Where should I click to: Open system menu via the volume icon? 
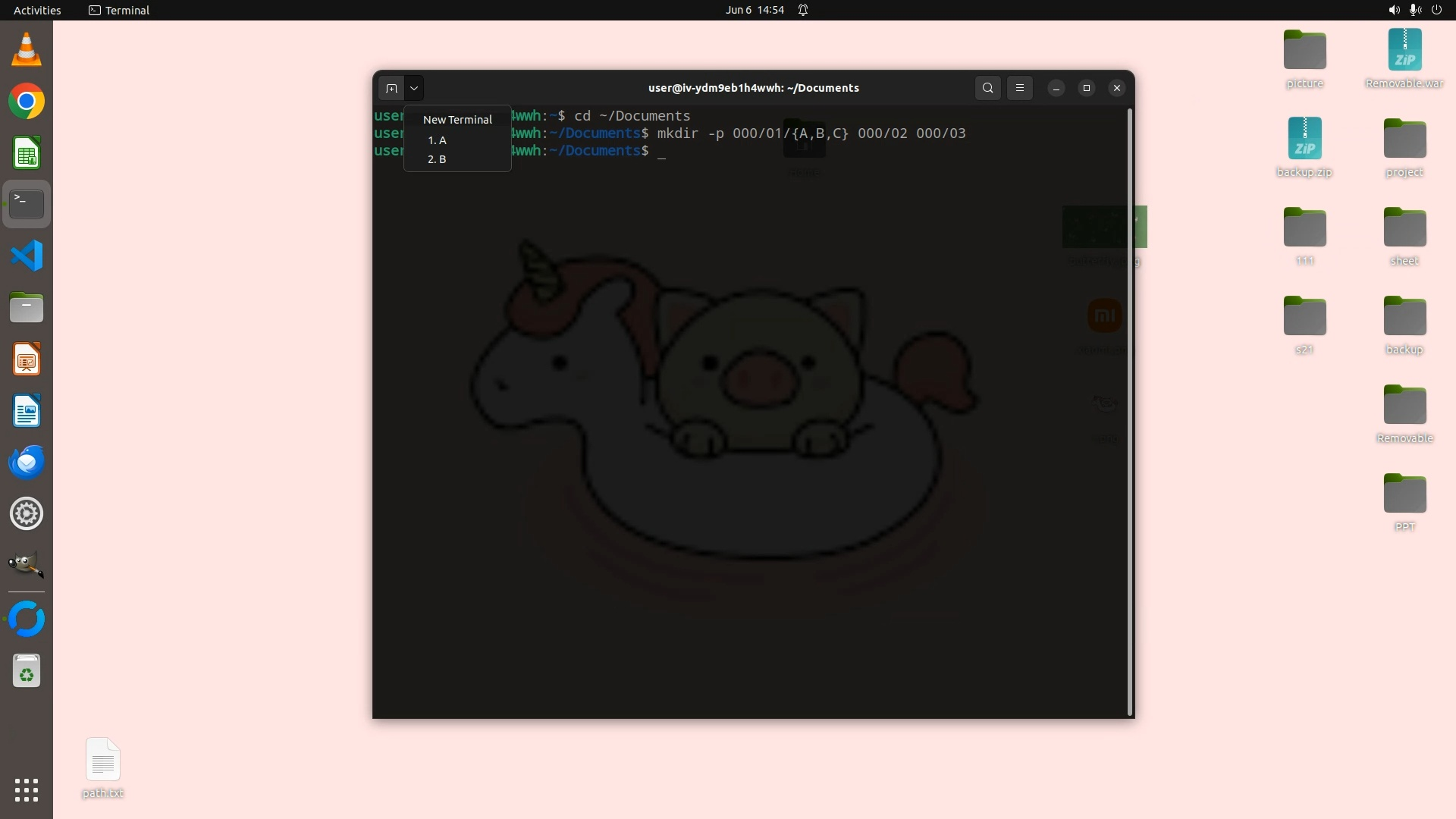(x=1394, y=10)
